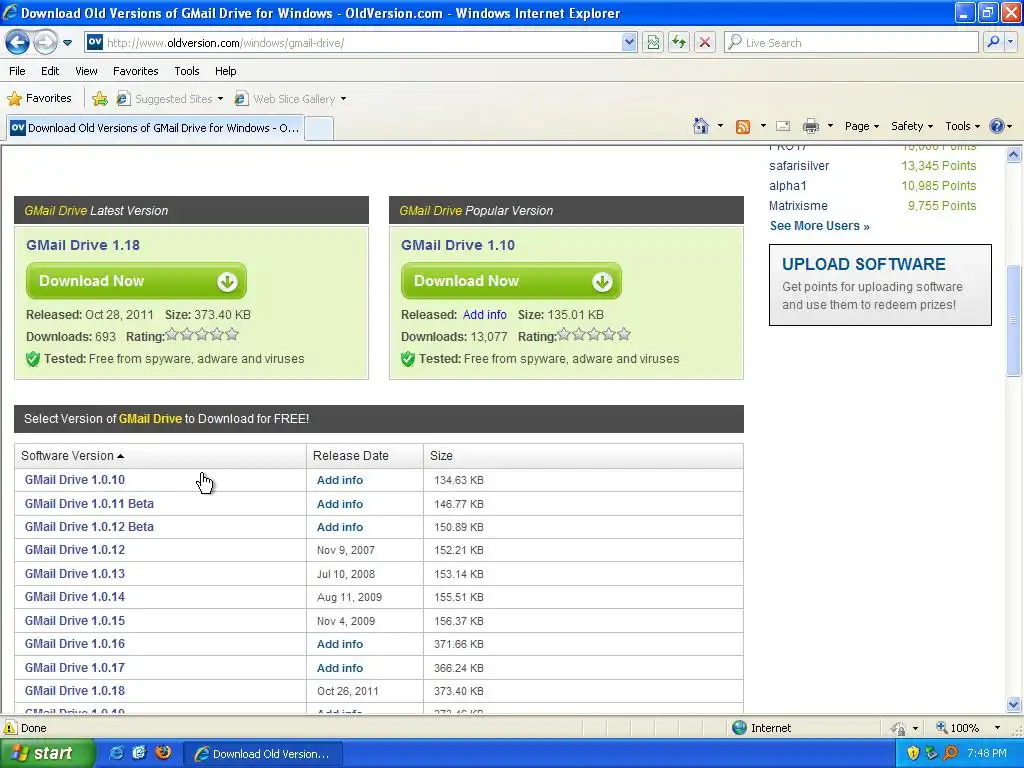Click the UPLOAD SOFTWARE banner
This screenshot has height=768, width=1024.
click(880, 285)
